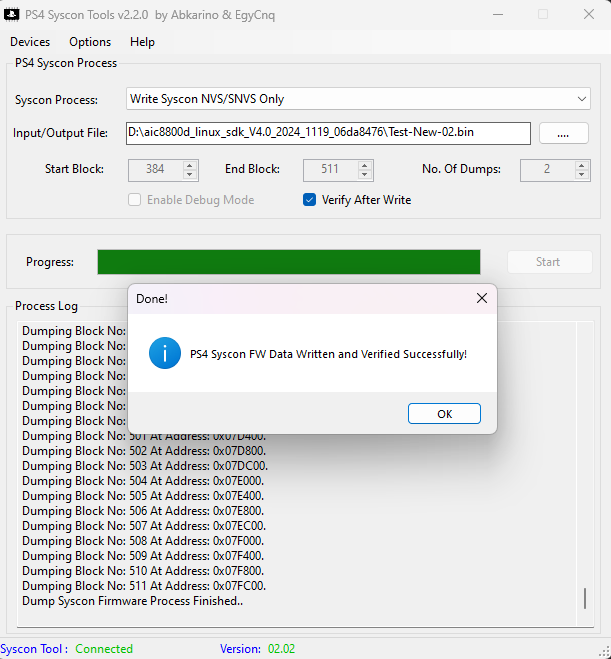Open the Devices menu
Image resolution: width=611 pixels, height=659 pixels.
(30, 42)
